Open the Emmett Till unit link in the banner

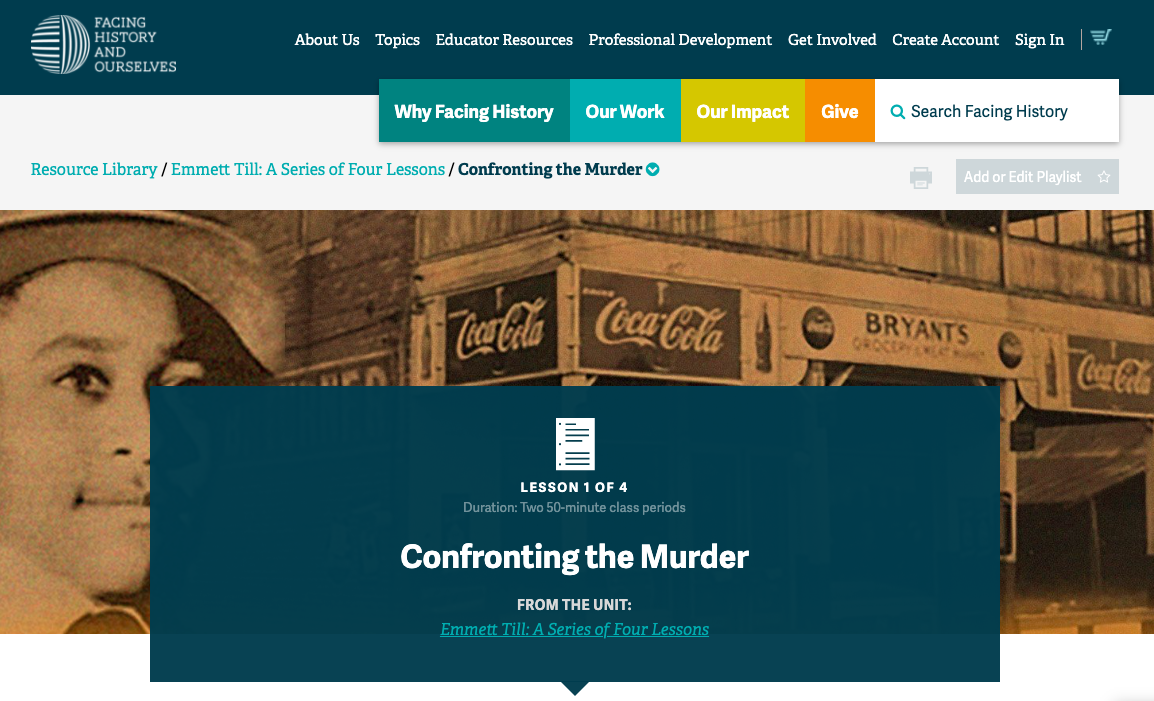(574, 629)
